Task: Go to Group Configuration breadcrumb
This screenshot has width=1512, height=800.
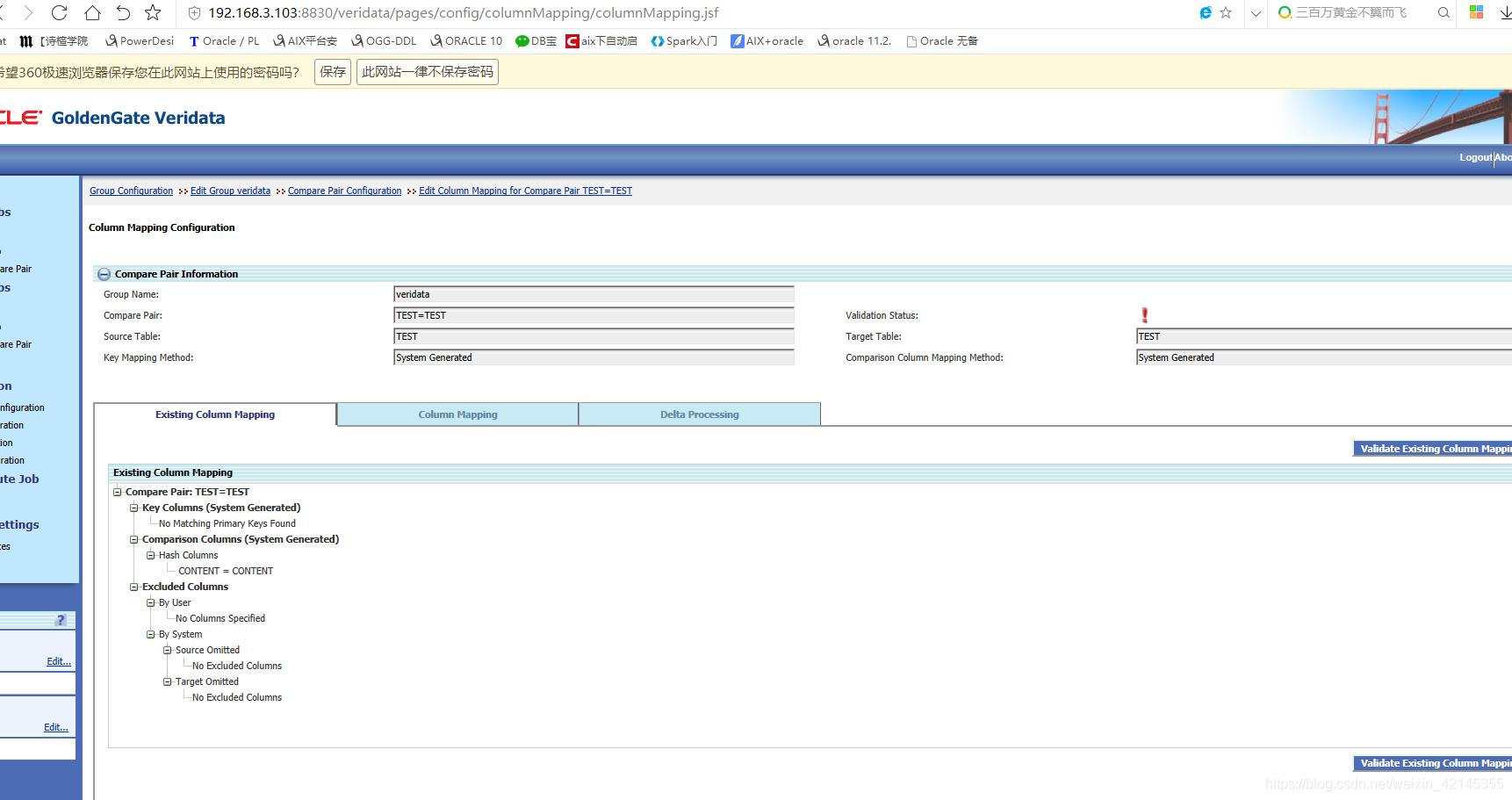Action: [x=131, y=191]
